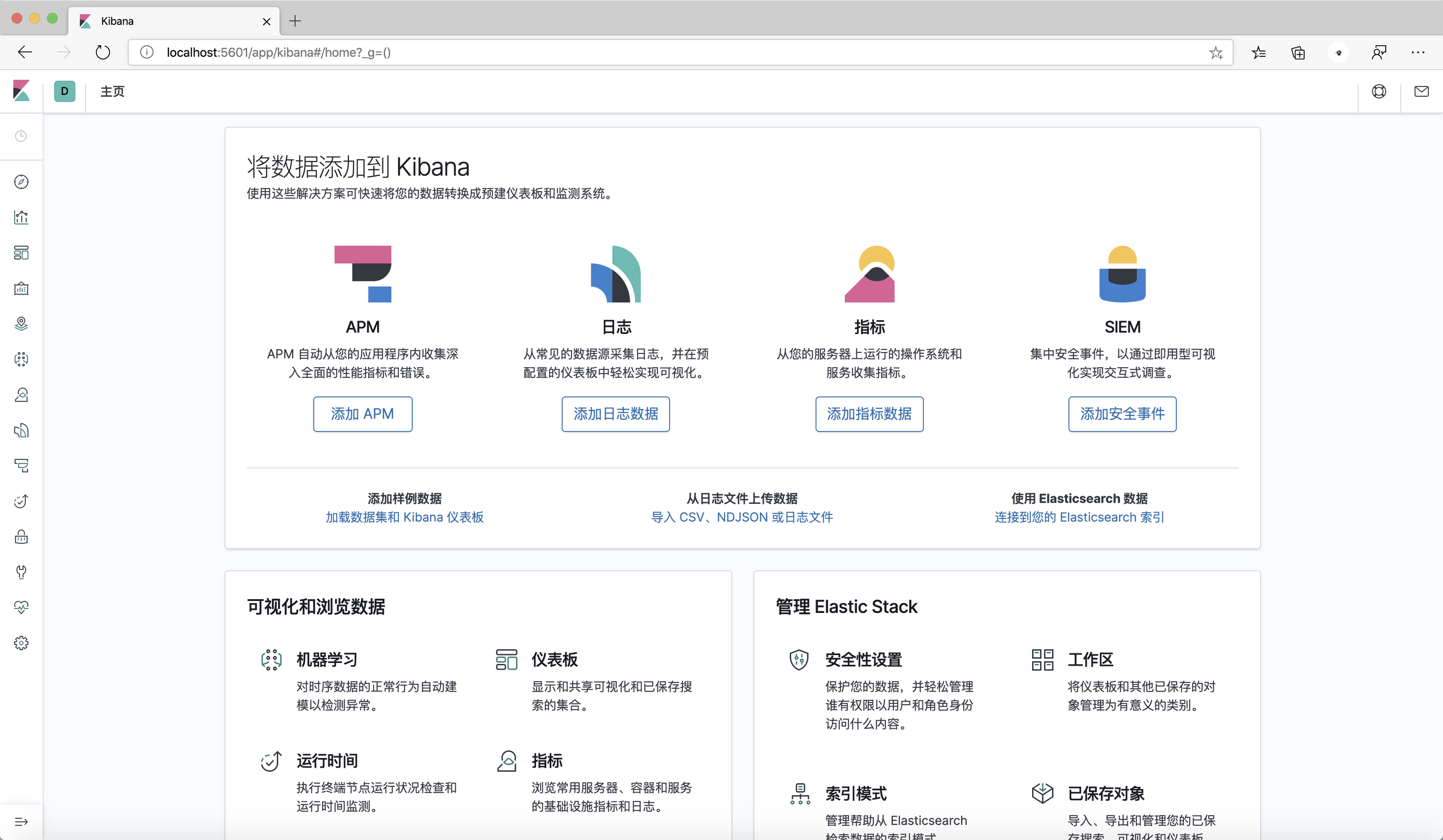The height and width of the screenshot is (840, 1443).
Task: Add page to favorites star icon
Action: [1216, 52]
